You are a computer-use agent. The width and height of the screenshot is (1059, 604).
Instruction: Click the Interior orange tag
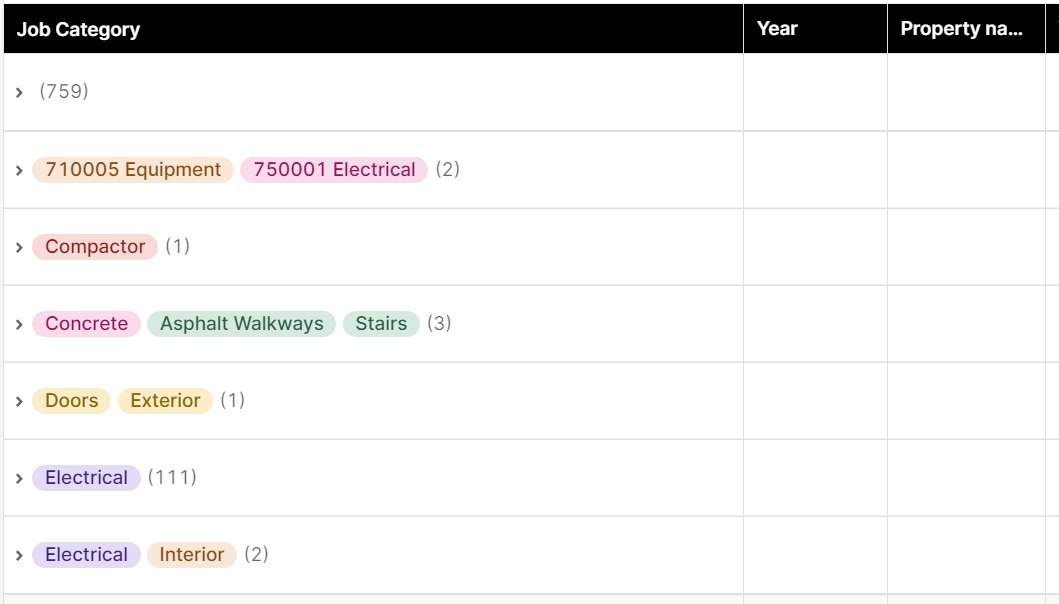192,555
